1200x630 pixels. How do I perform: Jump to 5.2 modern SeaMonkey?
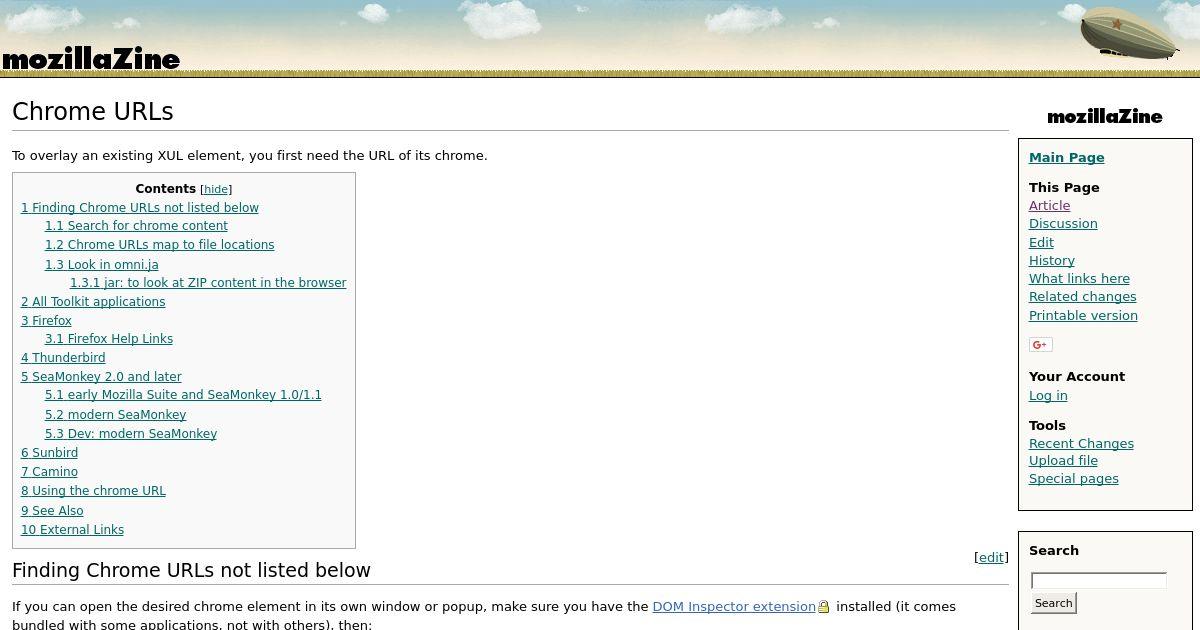pos(115,415)
